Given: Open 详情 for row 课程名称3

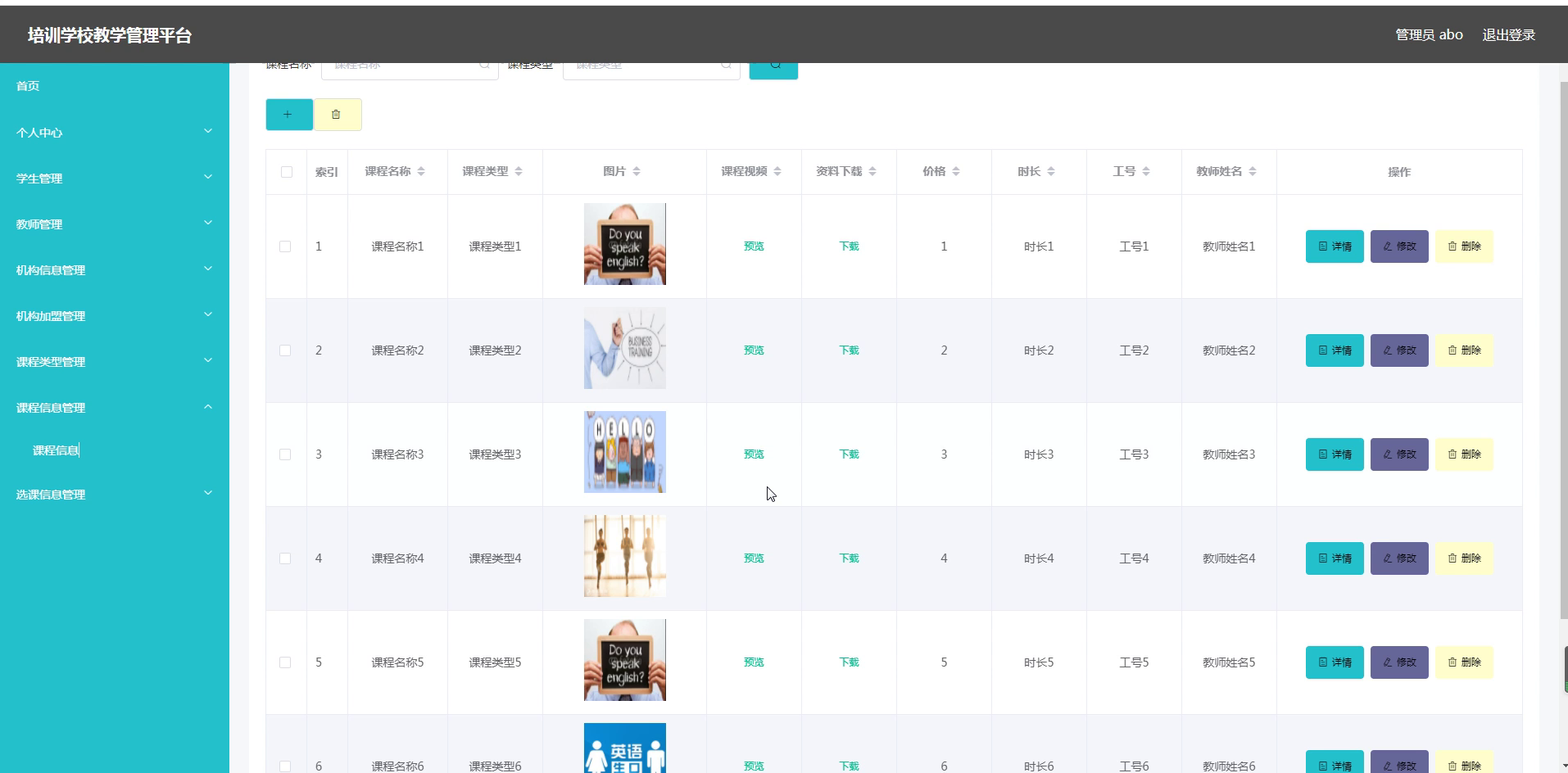Looking at the screenshot, I should 1335,454.
